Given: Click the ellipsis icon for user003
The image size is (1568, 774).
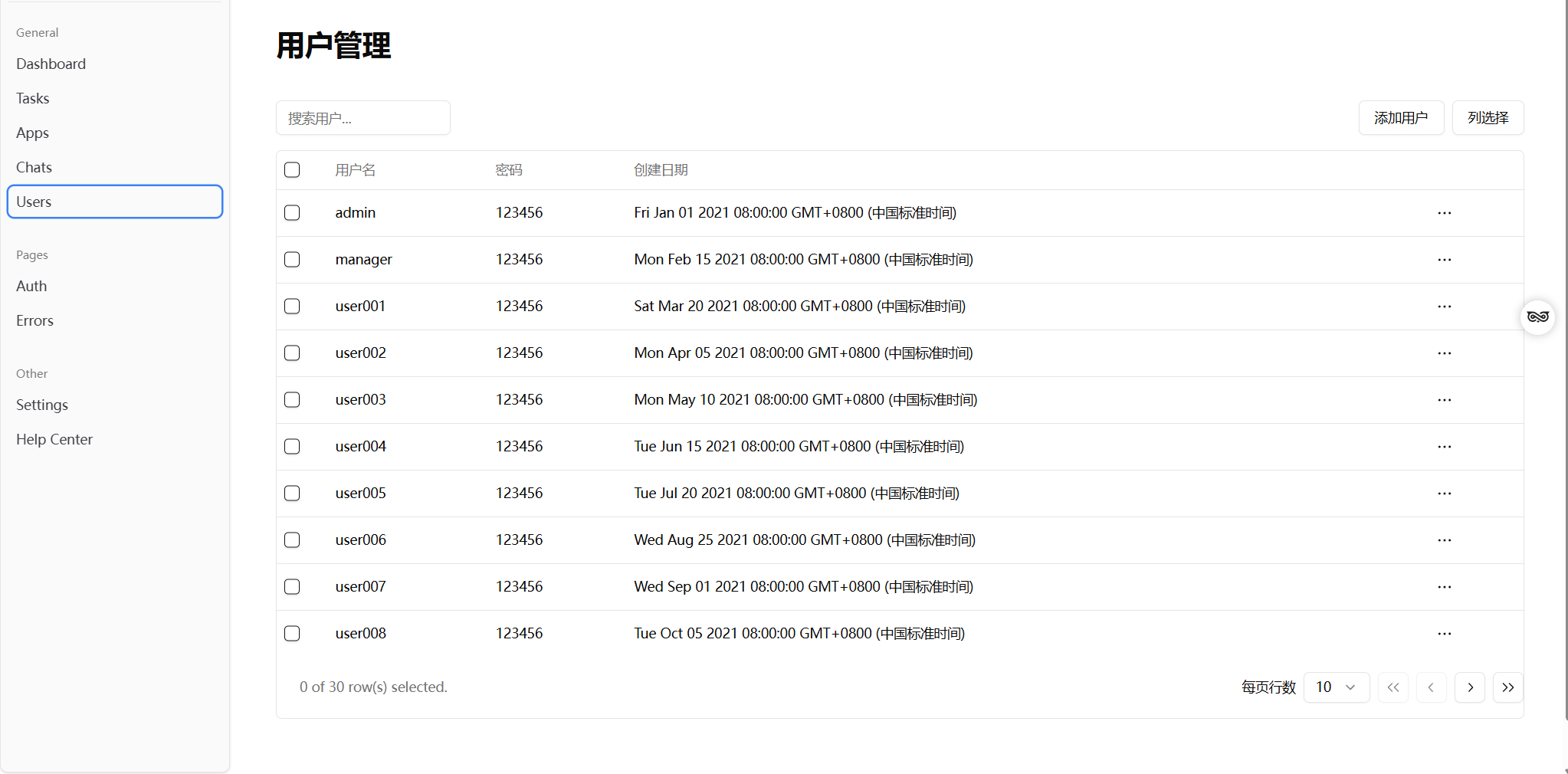Looking at the screenshot, I should [1444, 400].
